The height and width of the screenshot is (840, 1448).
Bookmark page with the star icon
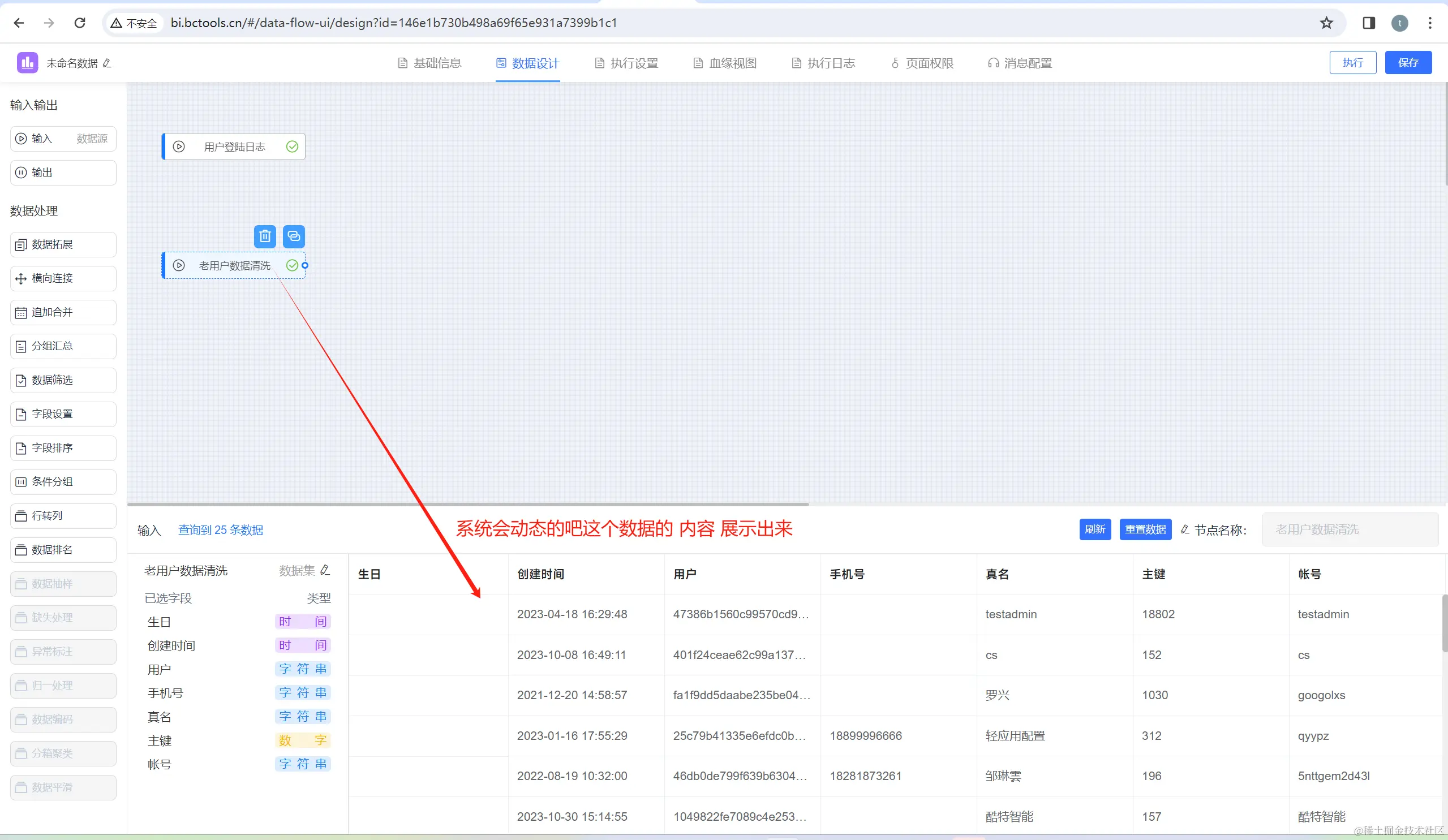point(1326,23)
